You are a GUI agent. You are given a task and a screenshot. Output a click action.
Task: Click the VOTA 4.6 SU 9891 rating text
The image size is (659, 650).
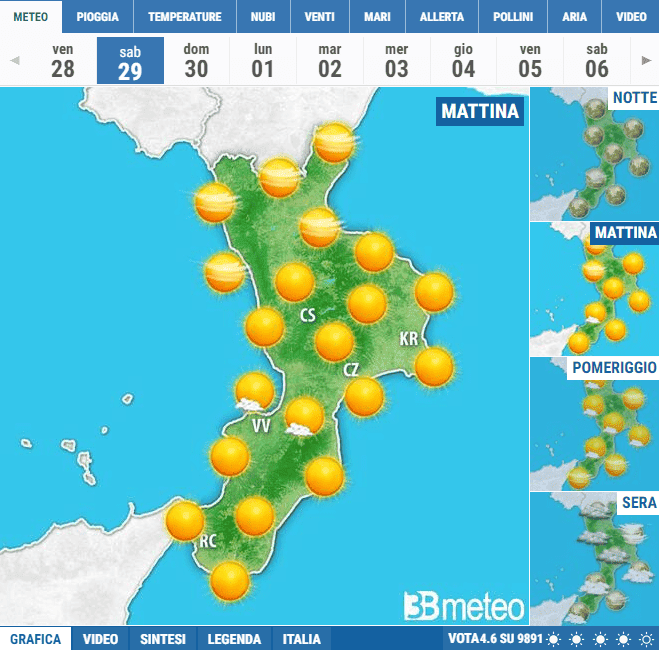[496, 639]
